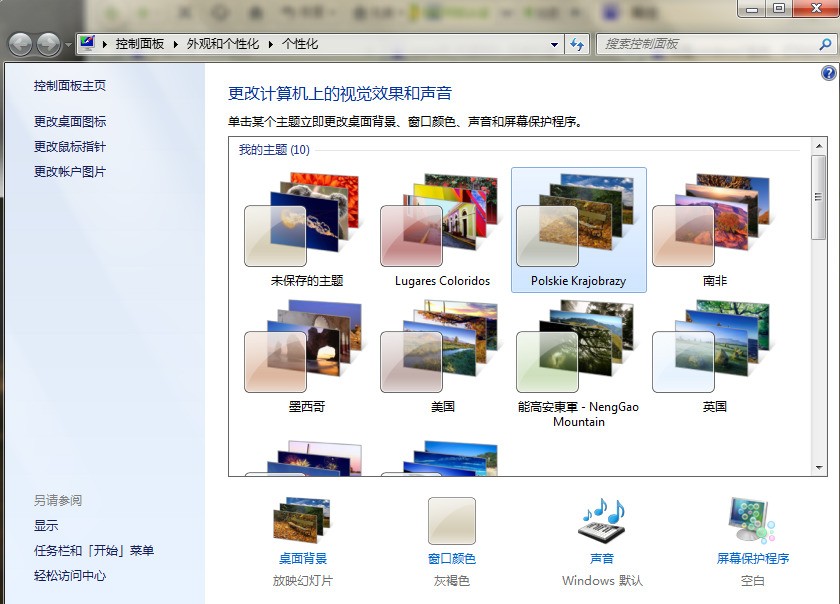Image resolution: width=840 pixels, height=604 pixels.
Task: Select the 未保存的主题 theme
Action: (x=307, y=230)
